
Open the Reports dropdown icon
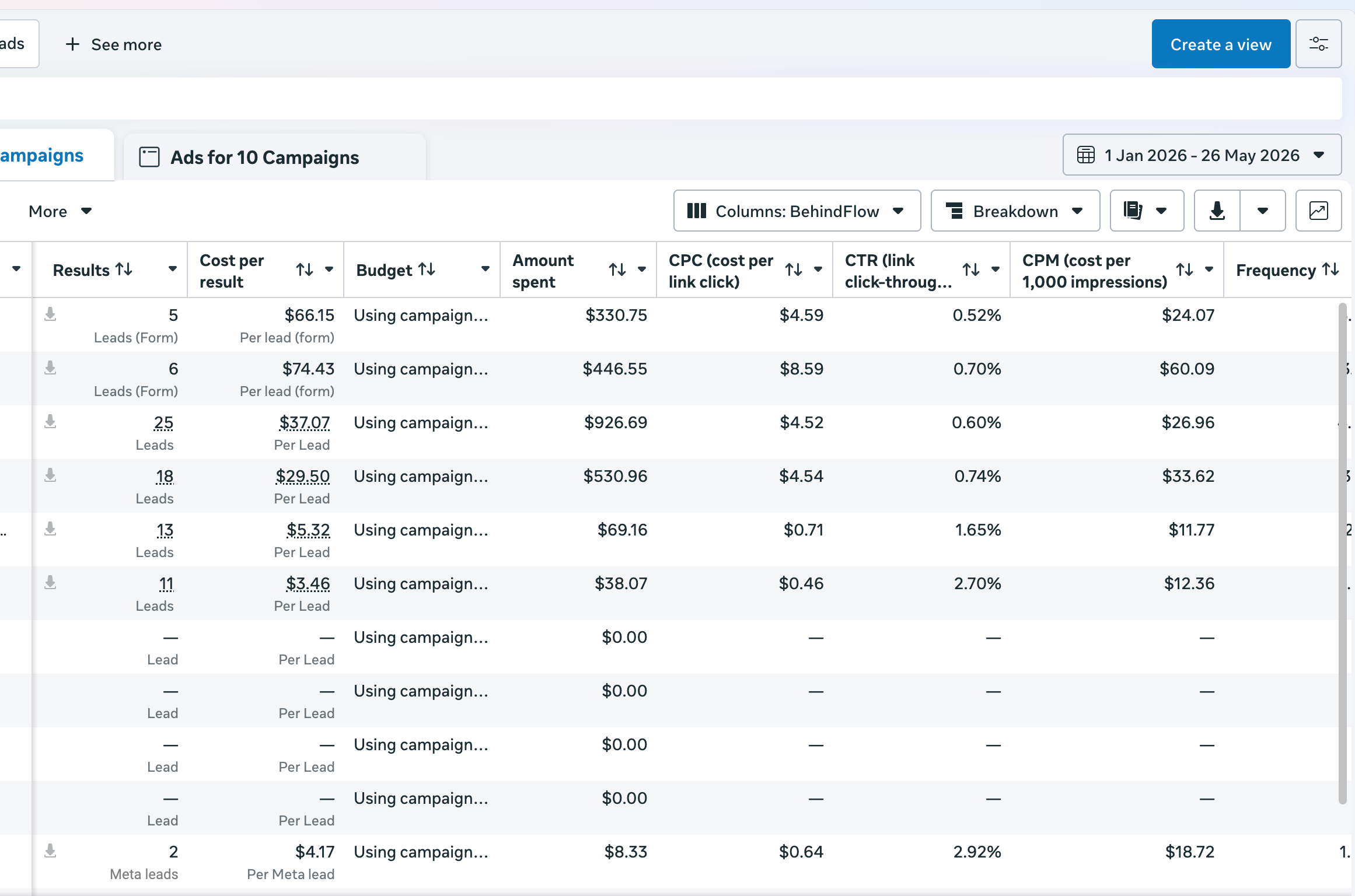point(1147,211)
